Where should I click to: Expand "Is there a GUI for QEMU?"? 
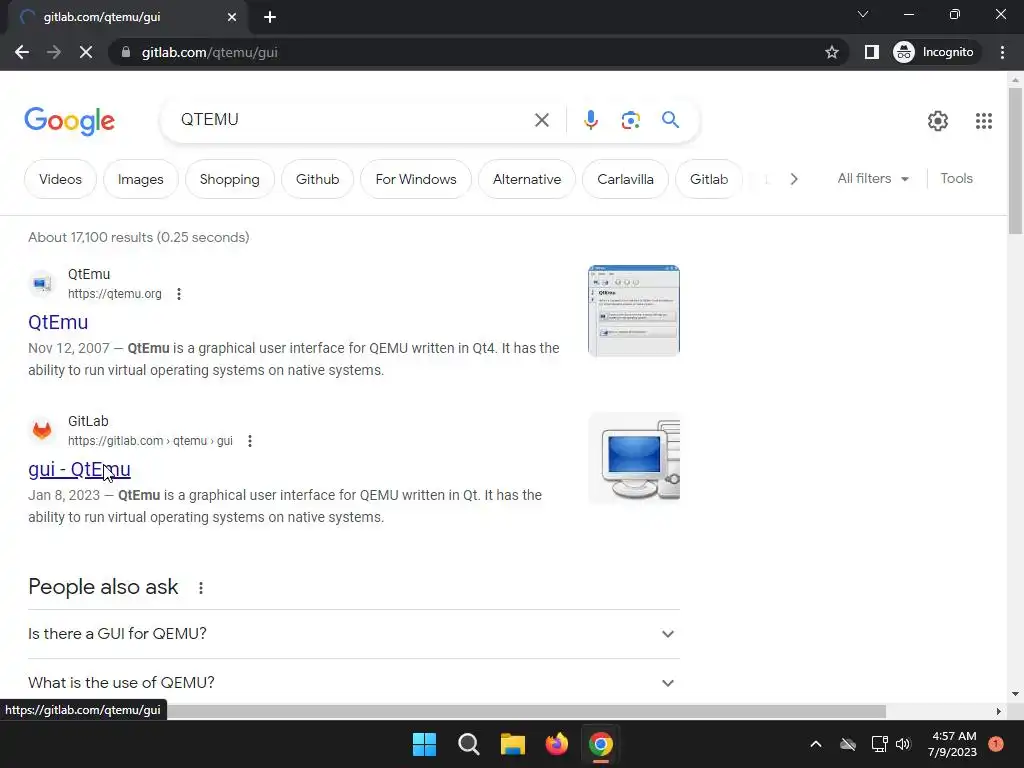[354, 633]
